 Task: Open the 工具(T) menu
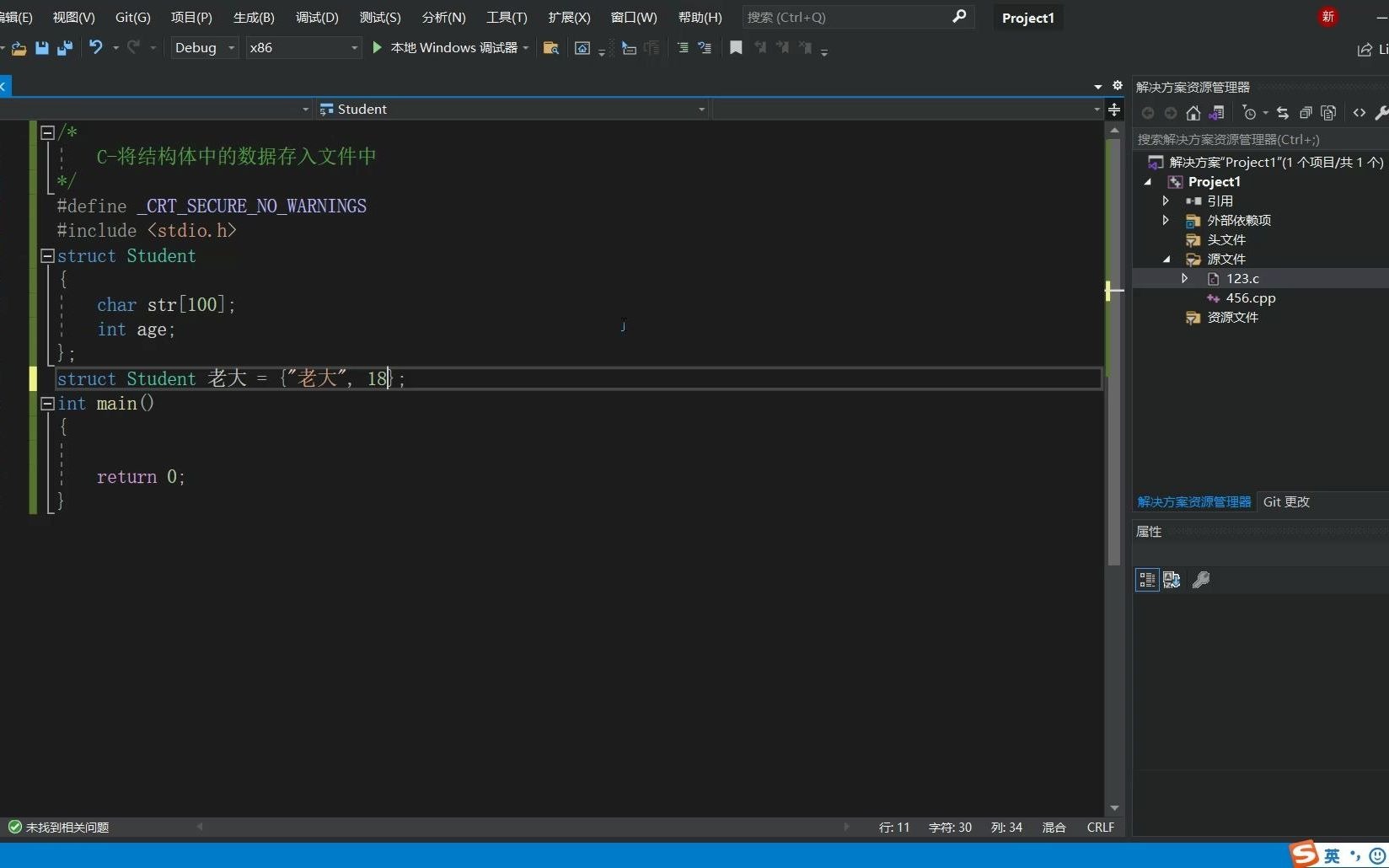tap(507, 17)
